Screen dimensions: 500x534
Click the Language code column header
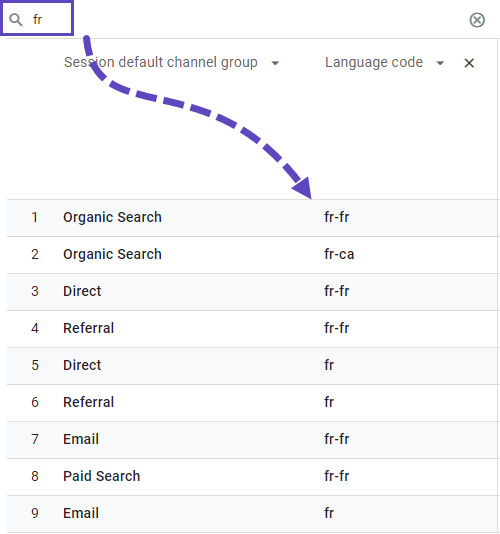374,62
